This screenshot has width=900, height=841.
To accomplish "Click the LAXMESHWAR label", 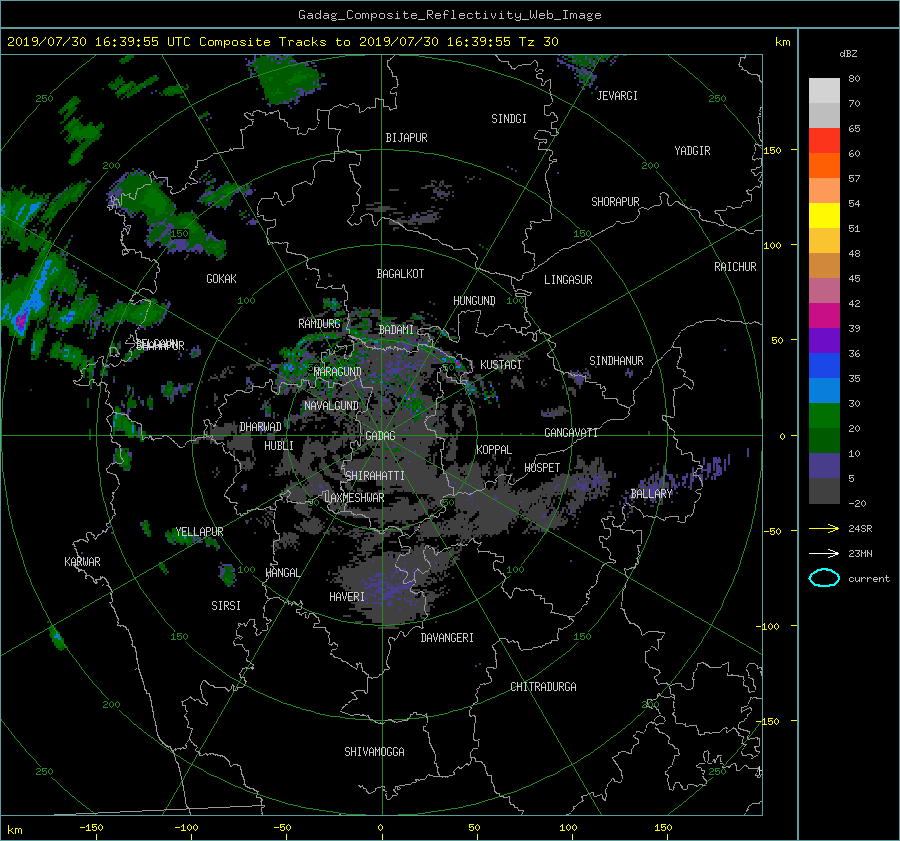I will (x=354, y=498).
